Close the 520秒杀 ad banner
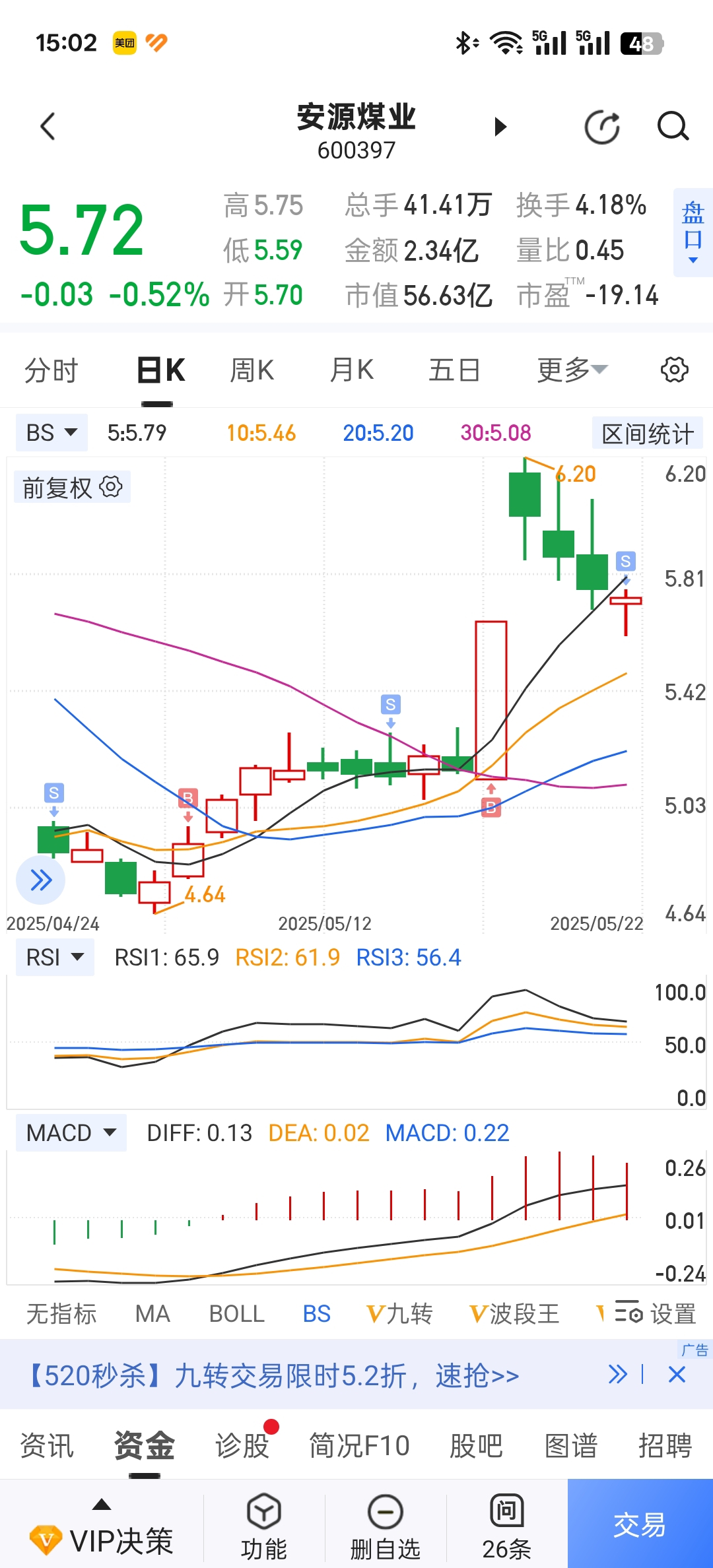Screen dimensions: 713x1568 677,1375
